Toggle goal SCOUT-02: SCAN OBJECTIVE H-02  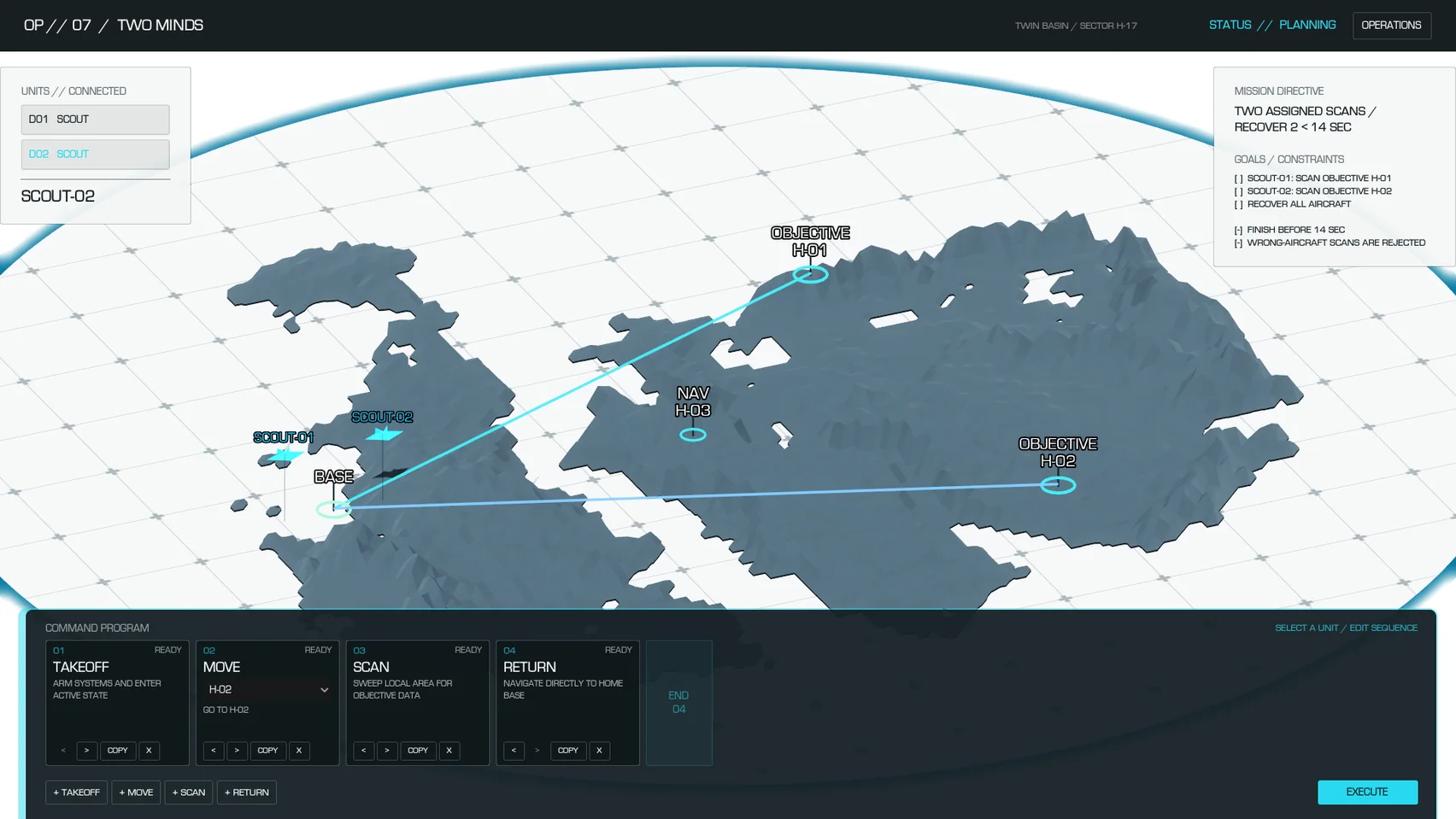click(x=1312, y=191)
